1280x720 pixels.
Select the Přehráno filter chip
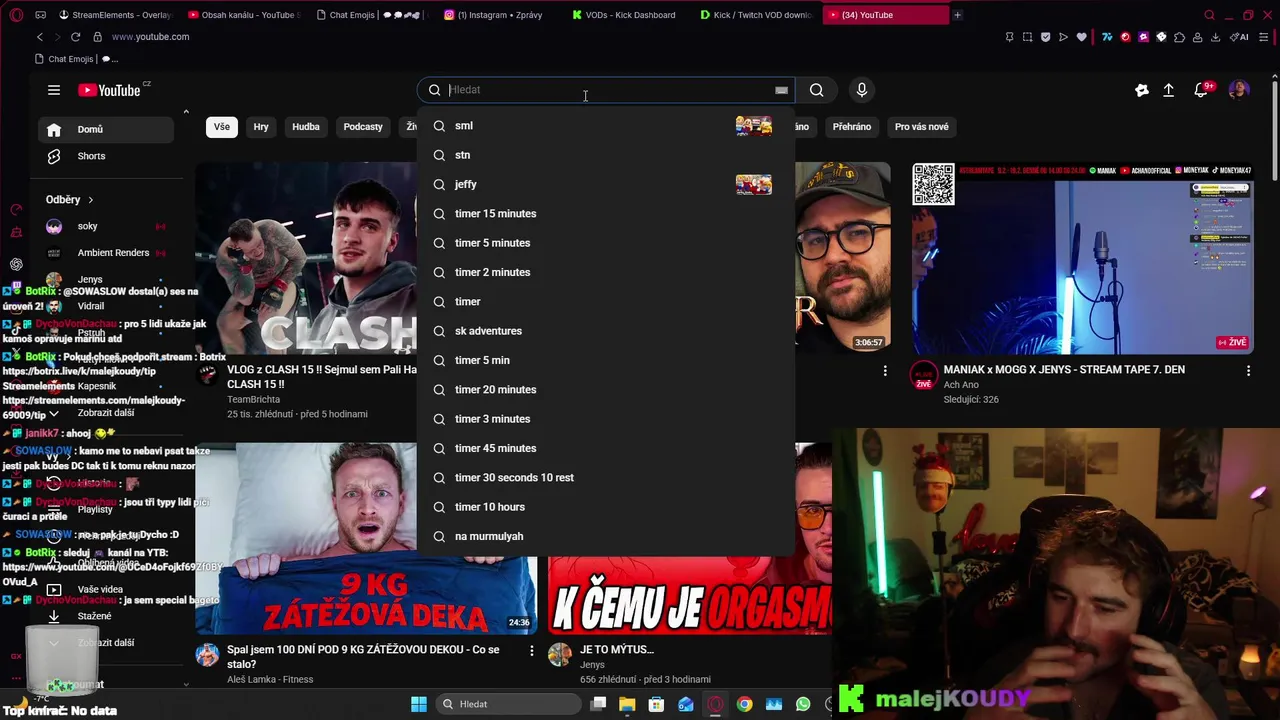click(852, 127)
